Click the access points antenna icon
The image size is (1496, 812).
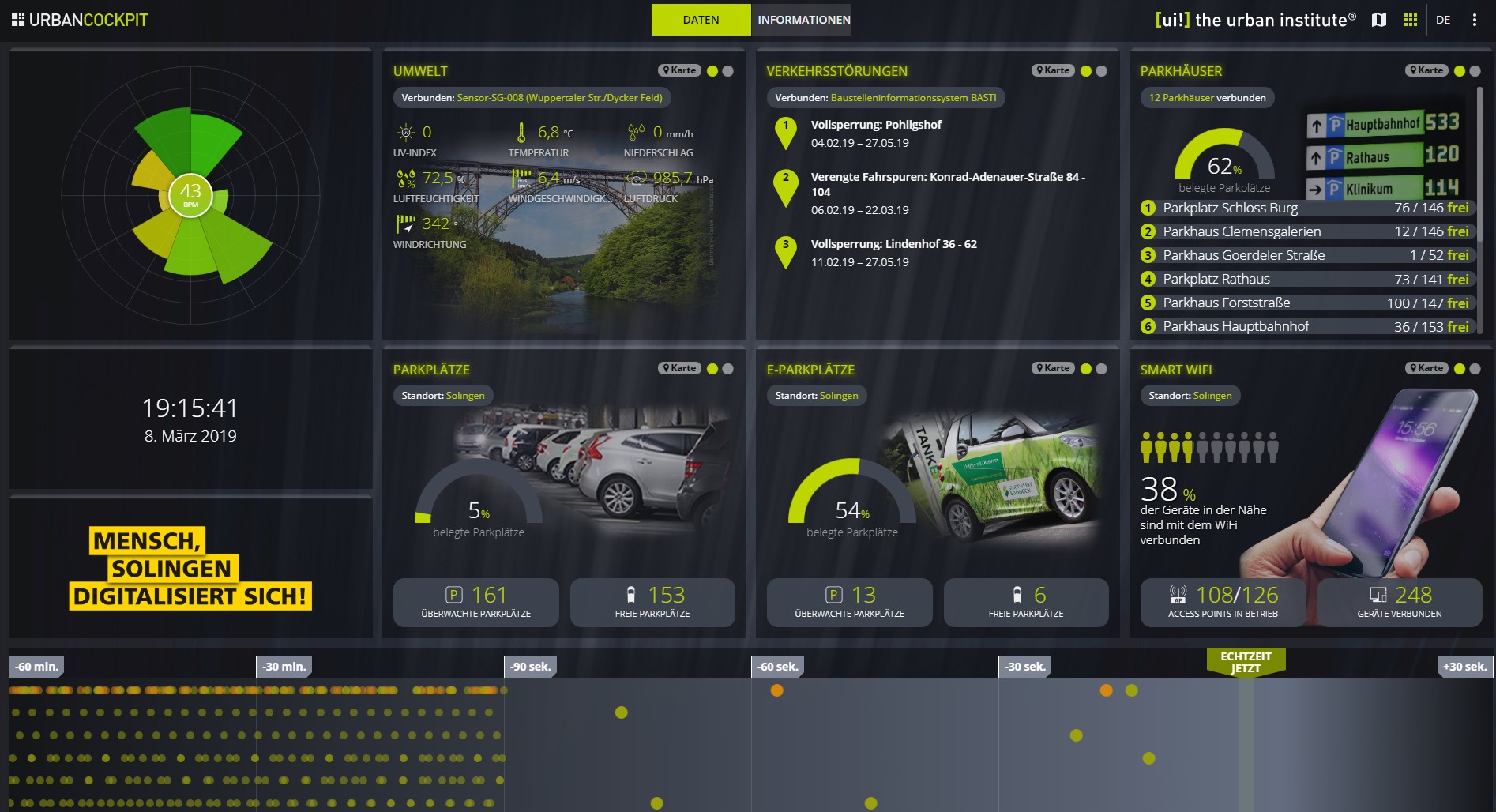point(1178,595)
